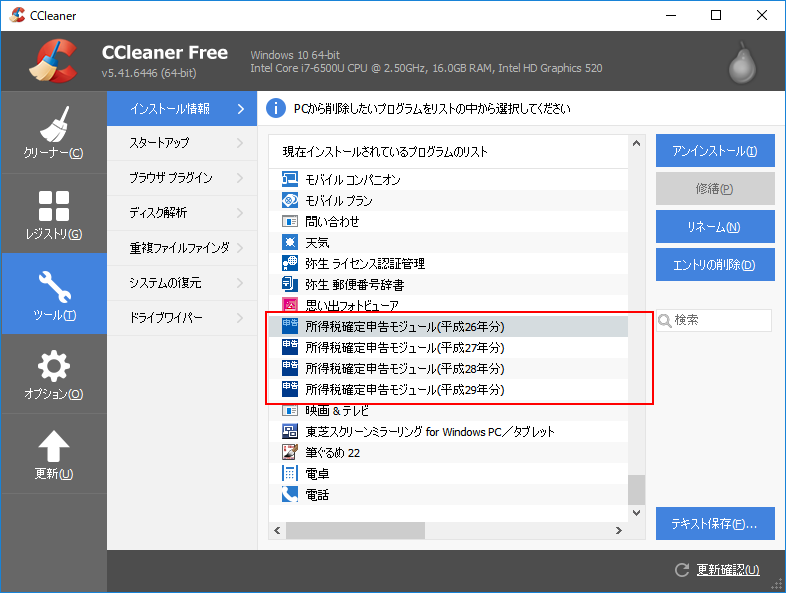
Task: Click the vertical scrollbar thumb
Action: coord(637,490)
